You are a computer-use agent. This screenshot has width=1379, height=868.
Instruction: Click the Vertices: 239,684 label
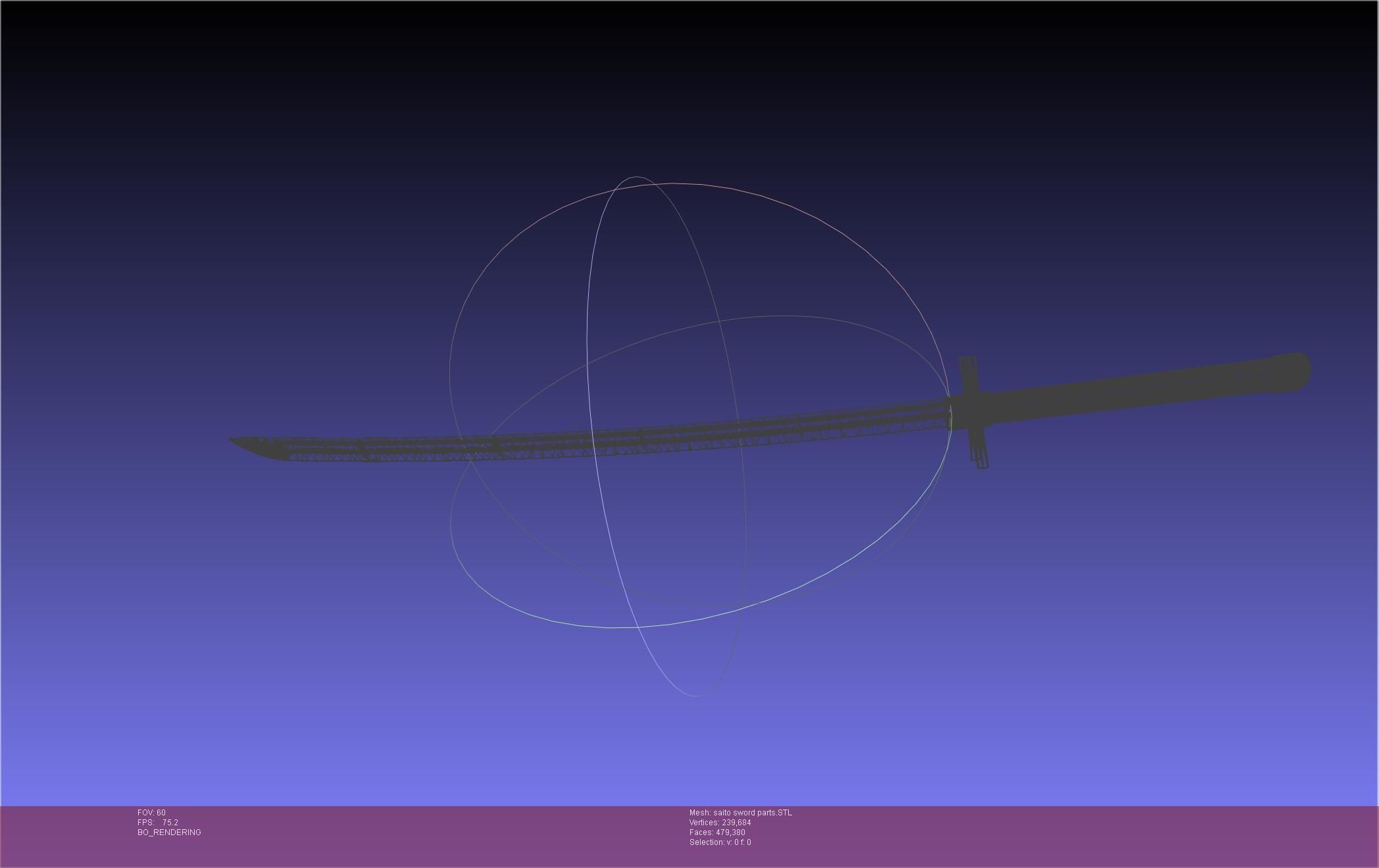[x=720, y=823]
